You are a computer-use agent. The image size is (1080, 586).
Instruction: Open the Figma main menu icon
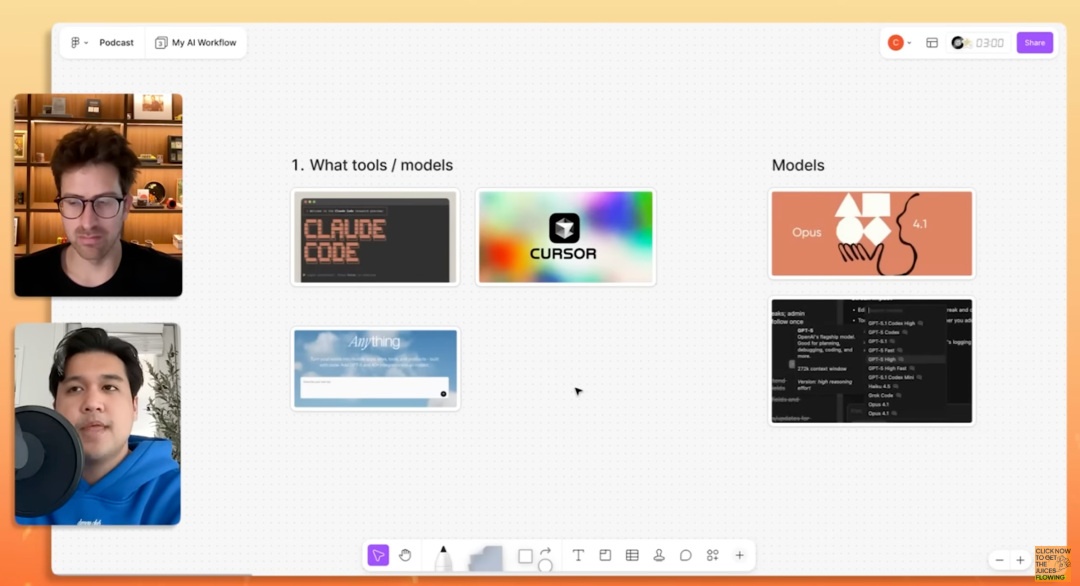[75, 43]
